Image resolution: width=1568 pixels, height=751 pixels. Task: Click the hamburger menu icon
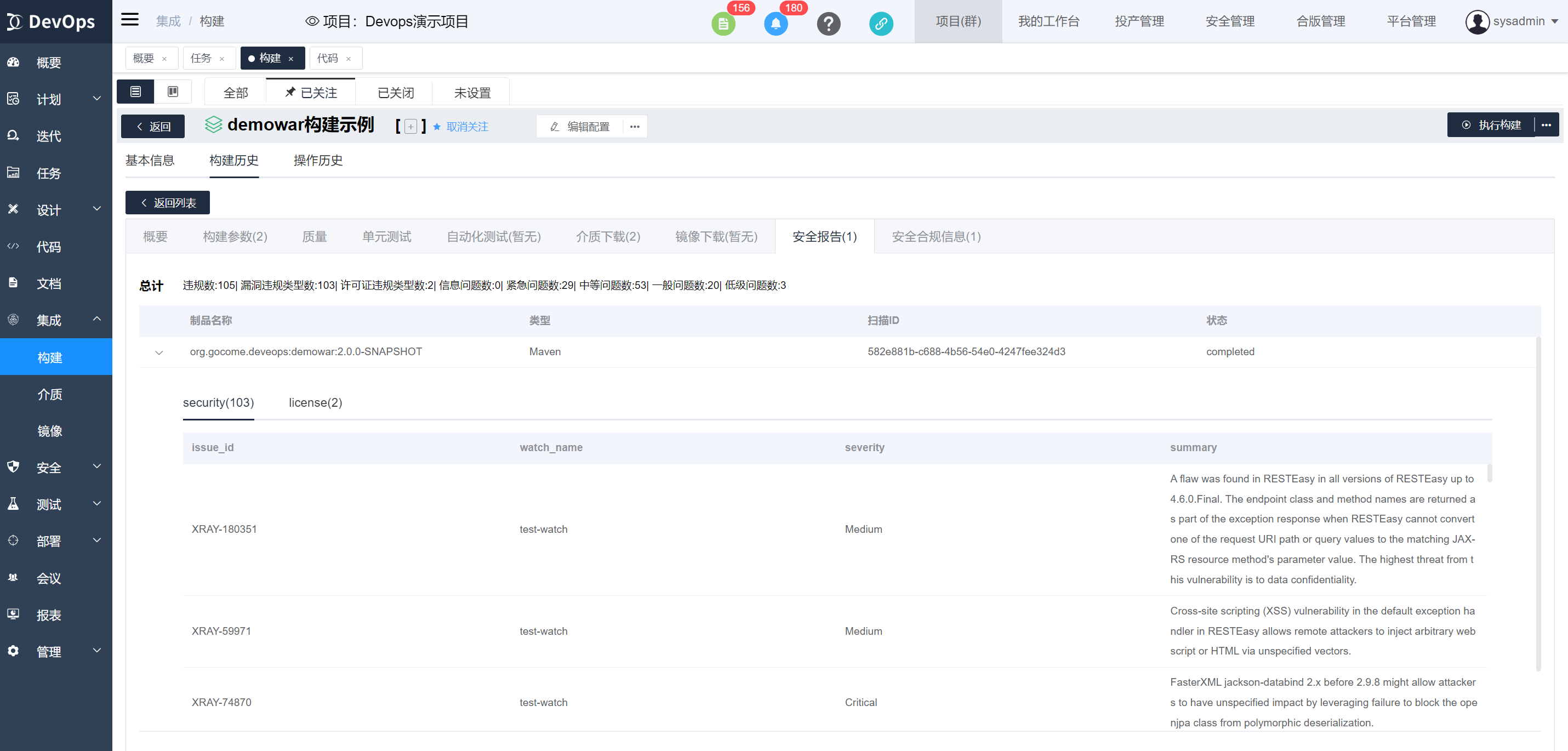tap(130, 20)
